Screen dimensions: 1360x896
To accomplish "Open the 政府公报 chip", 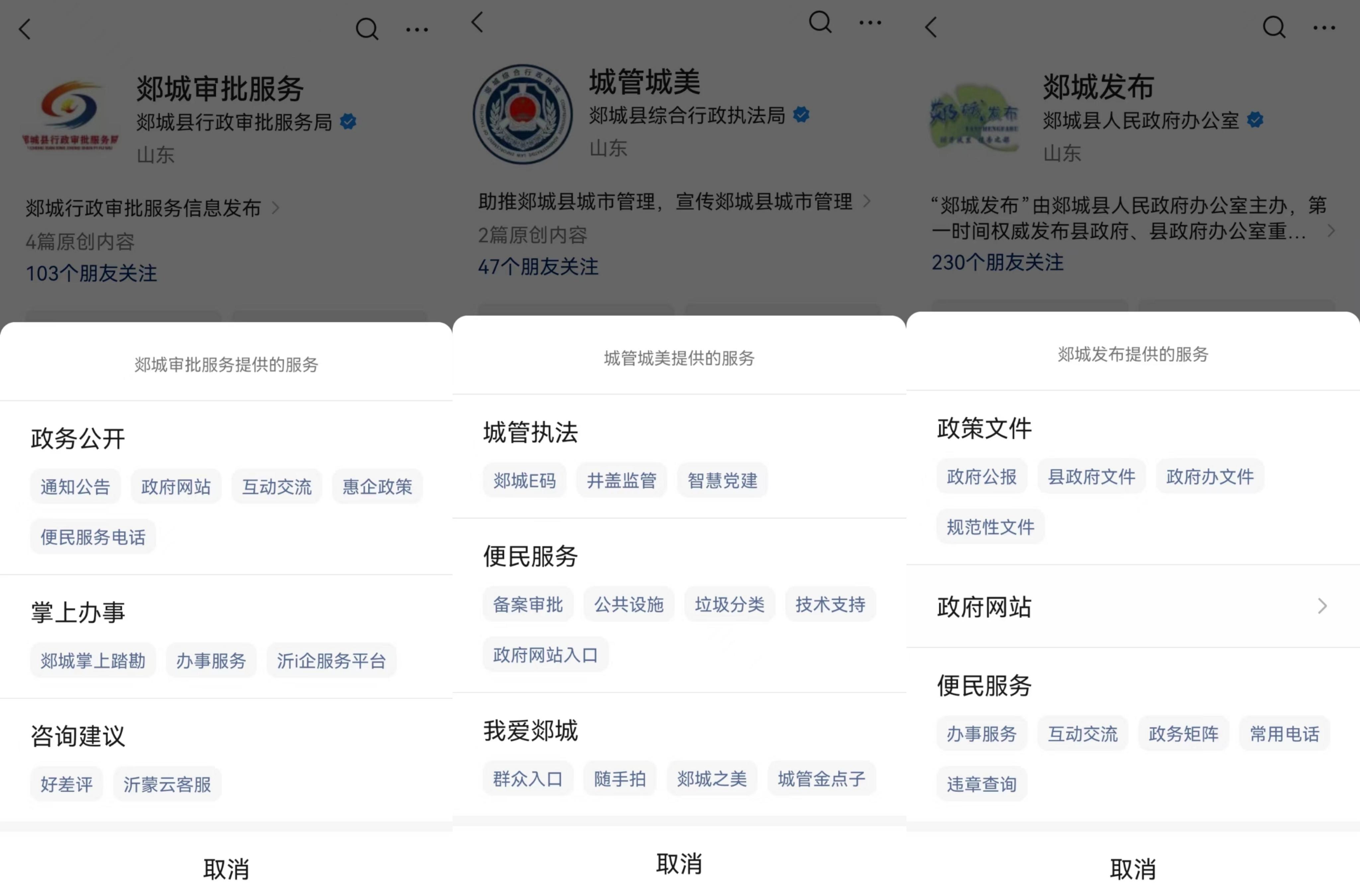I will point(982,477).
